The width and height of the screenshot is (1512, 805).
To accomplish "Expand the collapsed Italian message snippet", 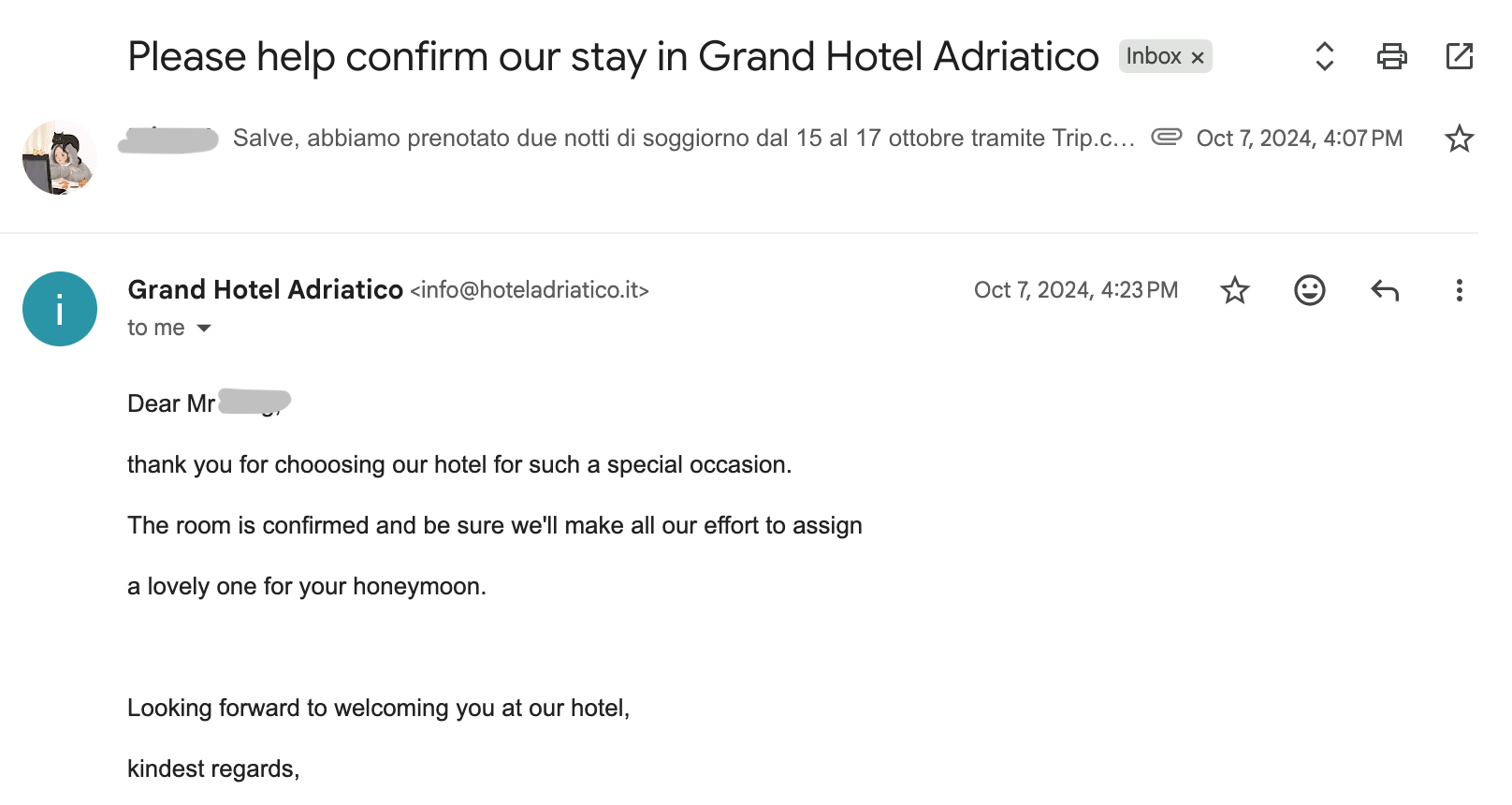I will click(x=683, y=139).
